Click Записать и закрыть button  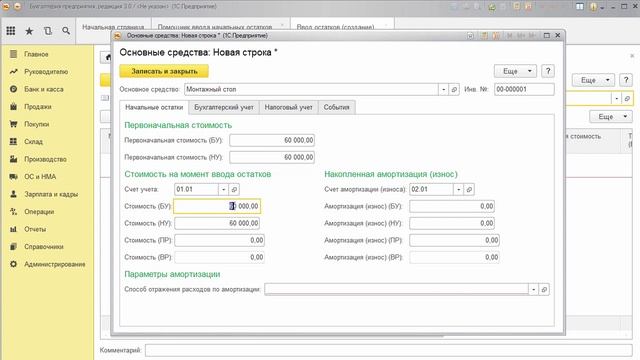point(164,71)
